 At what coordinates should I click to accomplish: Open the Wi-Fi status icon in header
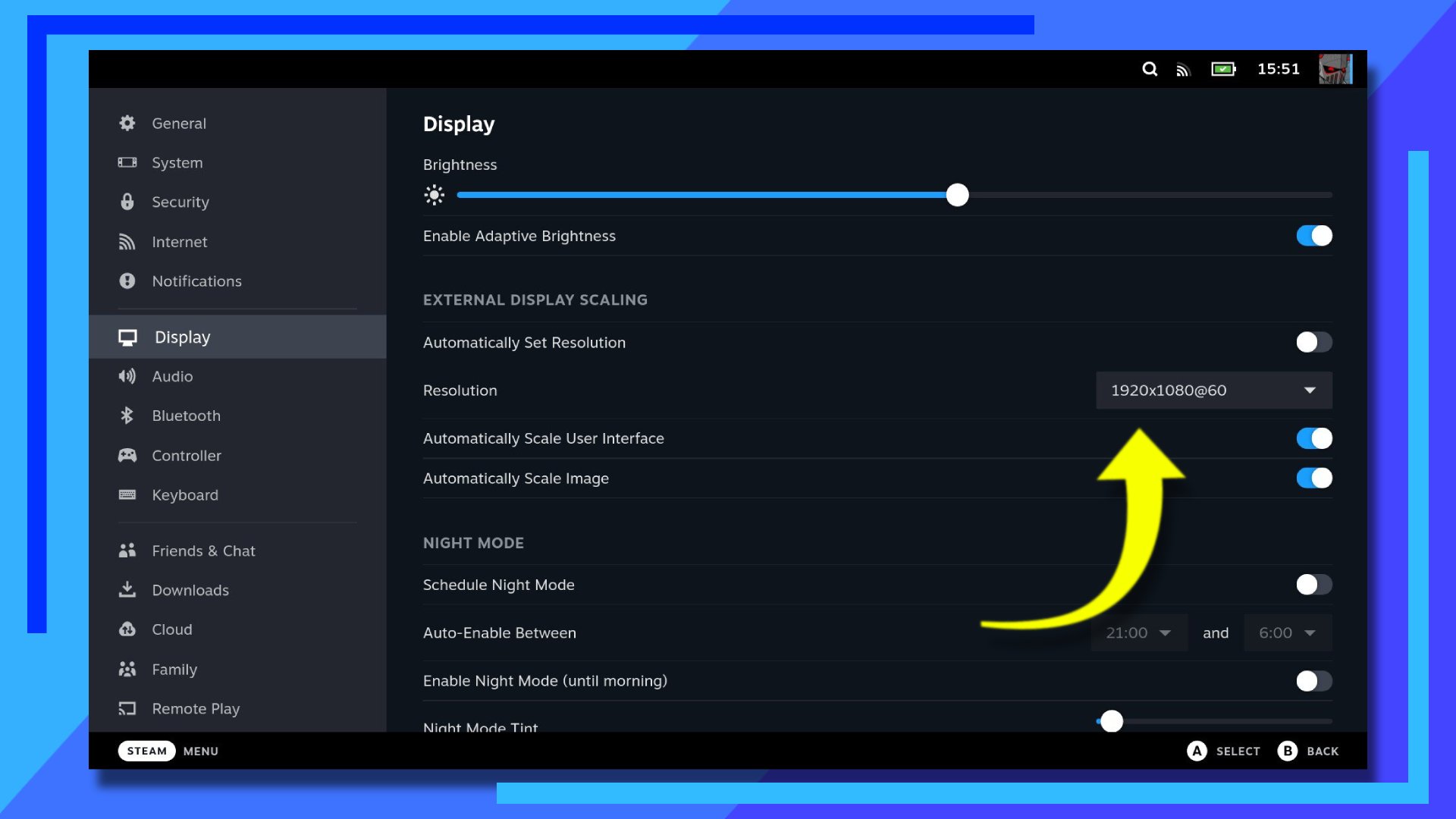point(1183,70)
